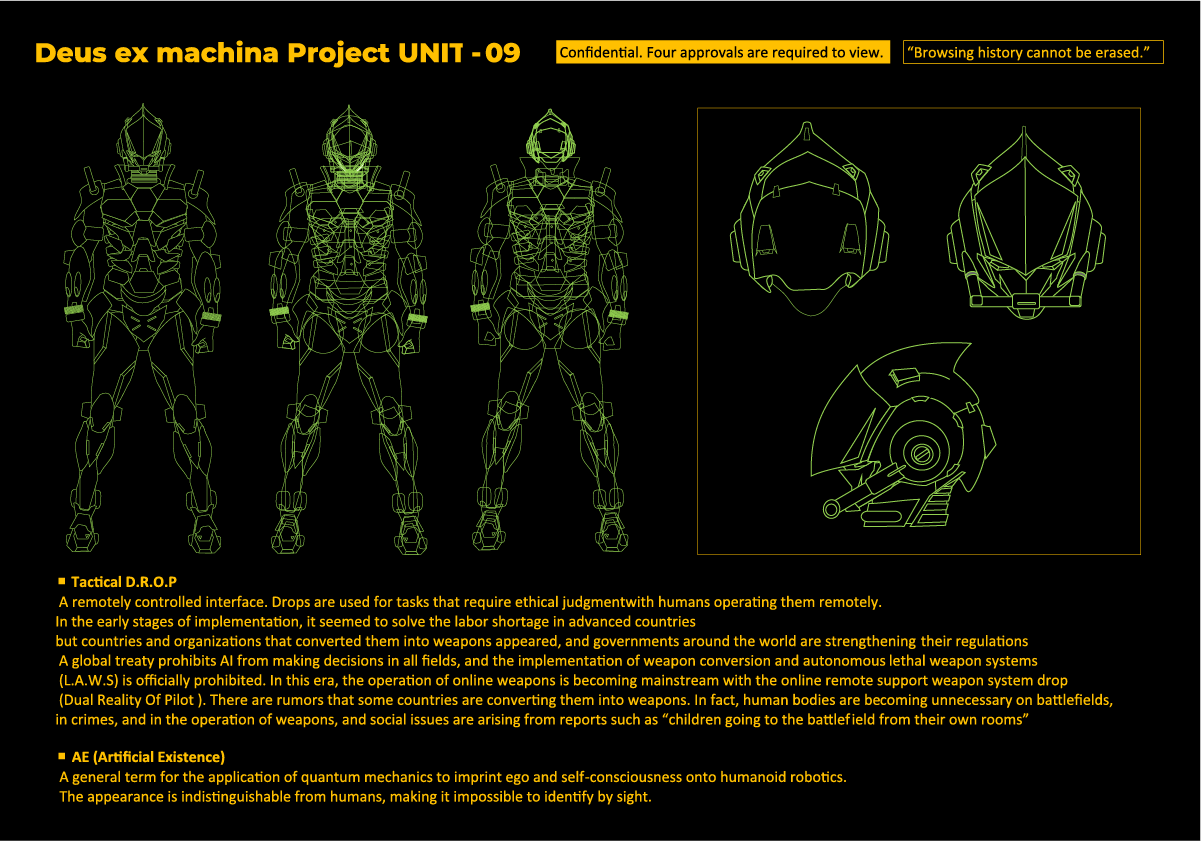Viewport: 1201px width, 841px height.
Task: Click the line starting "A remotely controlled interface"
Action: tap(470, 602)
